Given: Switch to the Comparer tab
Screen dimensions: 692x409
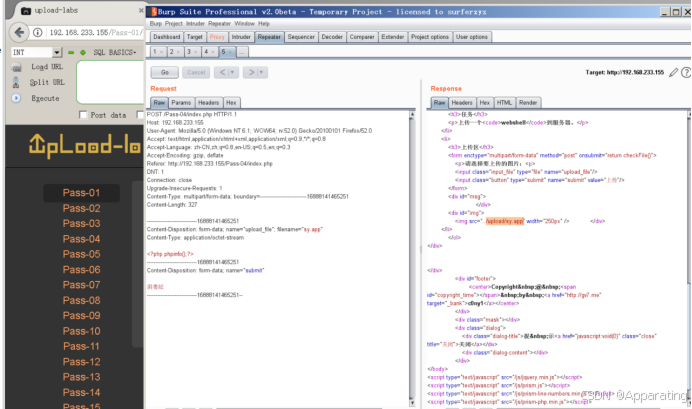Looking at the screenshot, I should click(x=362, y=37).
